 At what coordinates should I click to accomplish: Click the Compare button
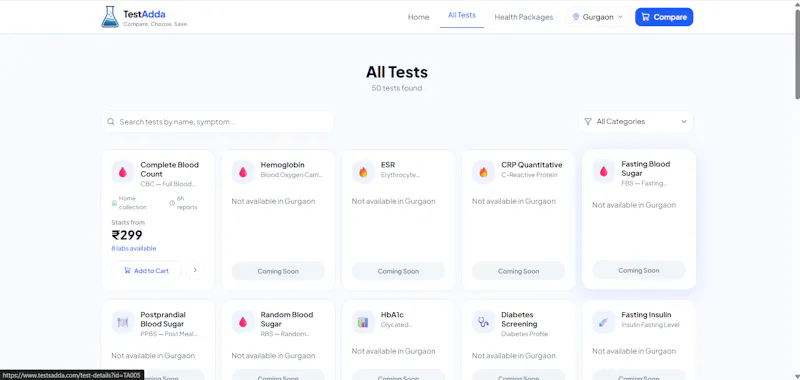(x=664, y=17)
